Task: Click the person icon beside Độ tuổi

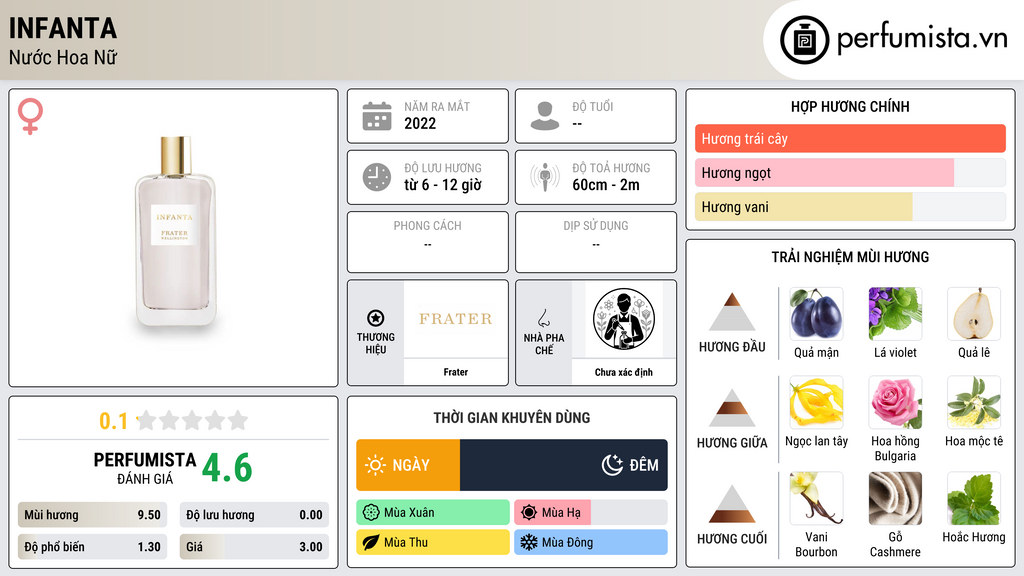Action: click(x=545, y=116)
